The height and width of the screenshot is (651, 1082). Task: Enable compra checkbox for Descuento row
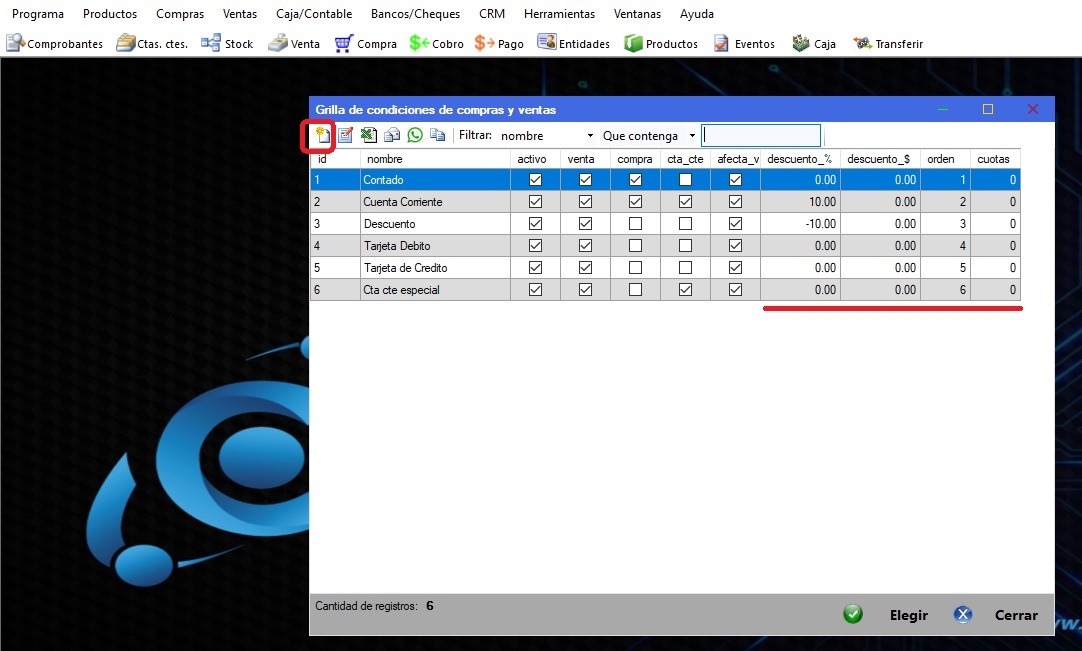(x=635, y=224)
